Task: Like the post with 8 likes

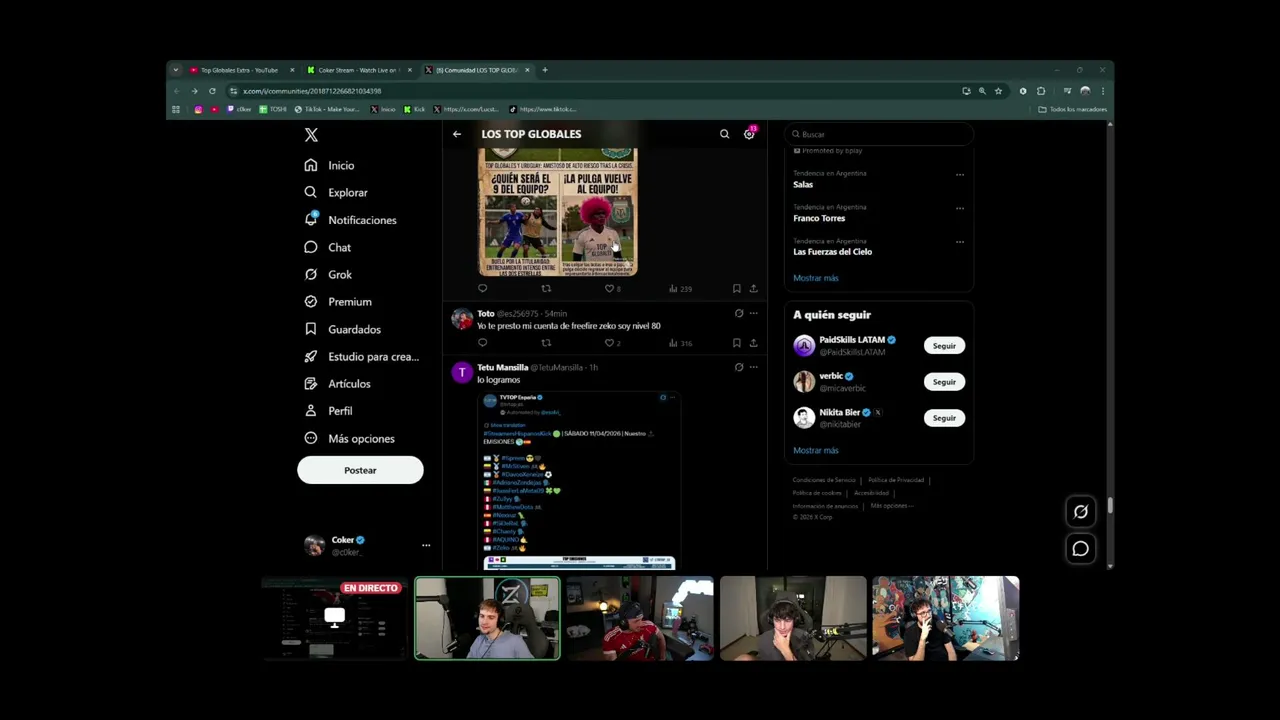Action: coord(612,288)
